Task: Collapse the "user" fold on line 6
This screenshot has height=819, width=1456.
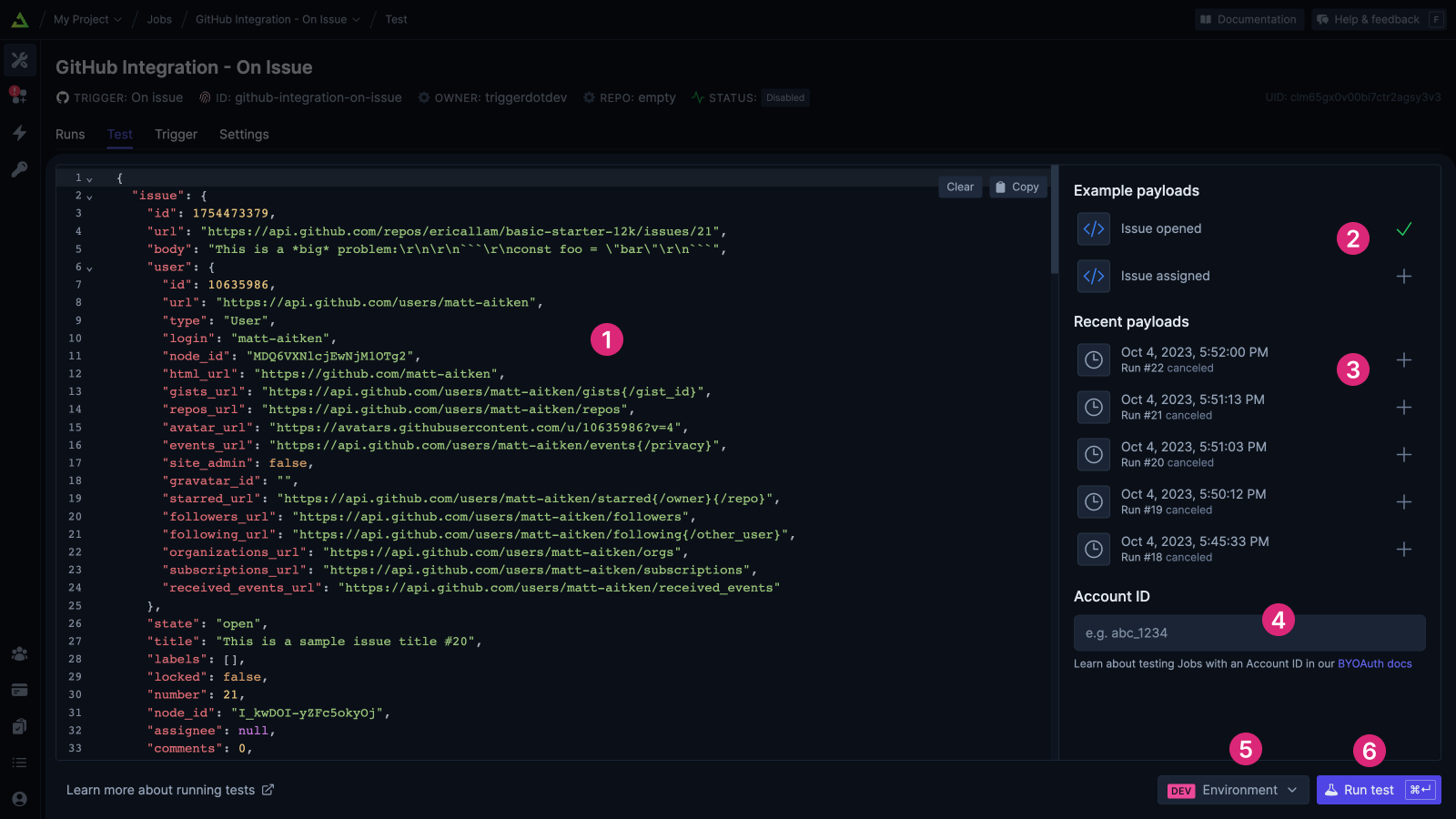Action: pos(89,268)
